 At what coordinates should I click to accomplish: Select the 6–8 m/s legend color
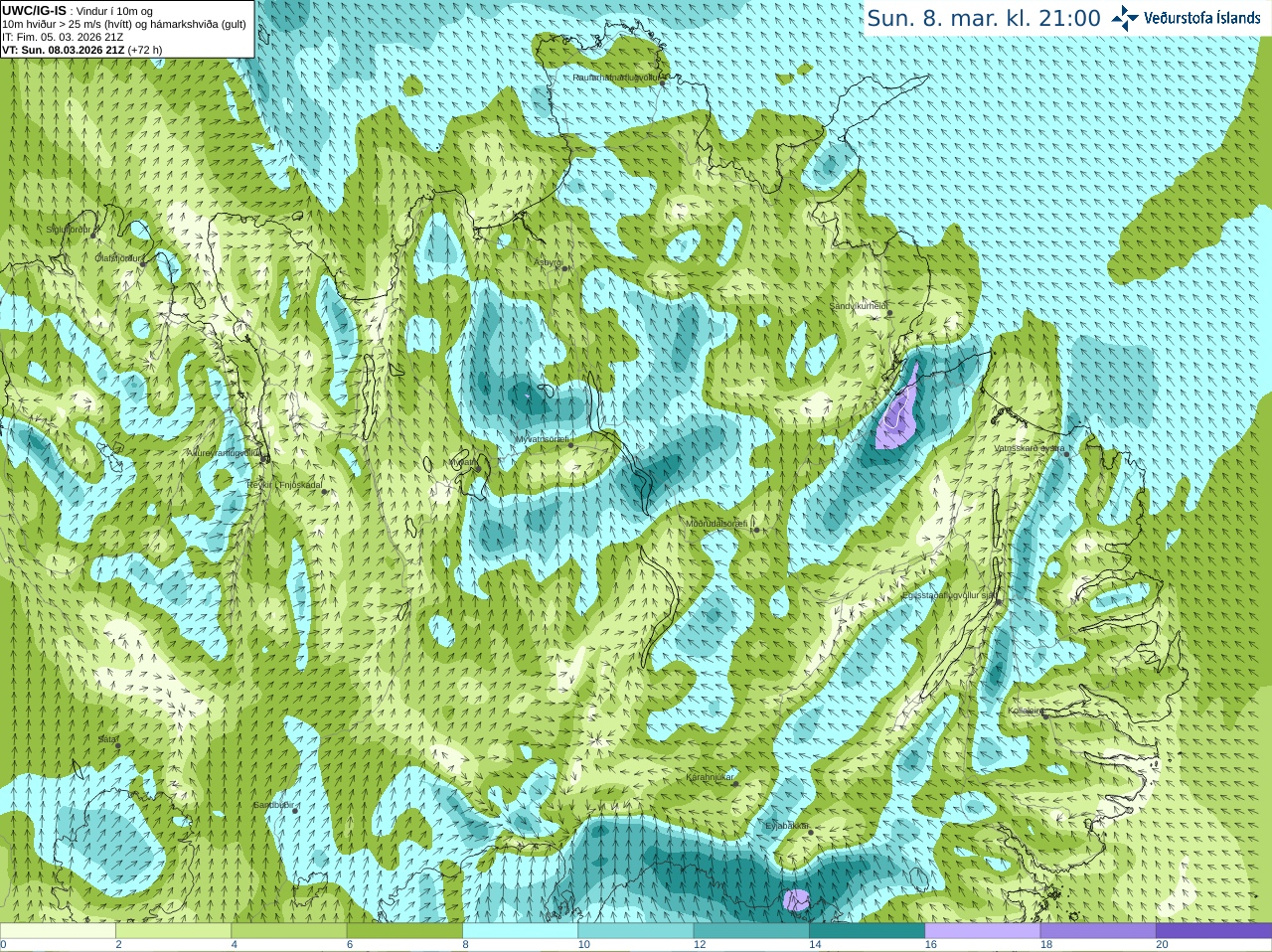click(x=404, y=930)
